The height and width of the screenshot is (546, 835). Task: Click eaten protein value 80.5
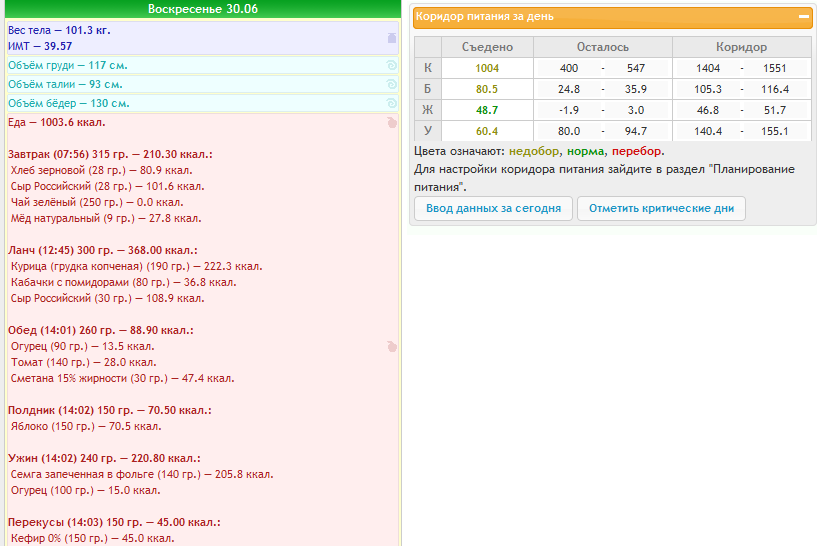487,89
